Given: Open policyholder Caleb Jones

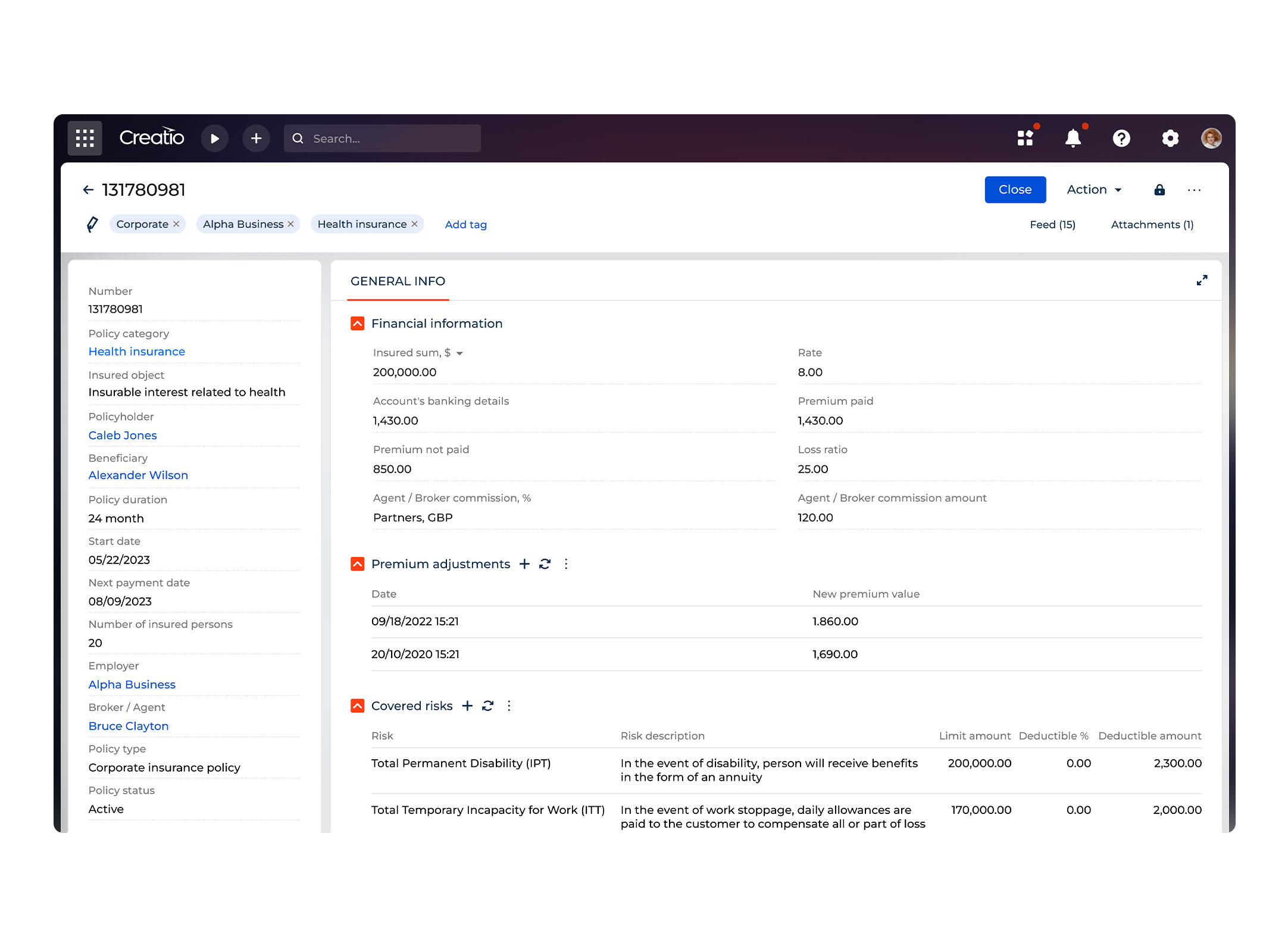Looking at the screenshot, I should (123, 435).
